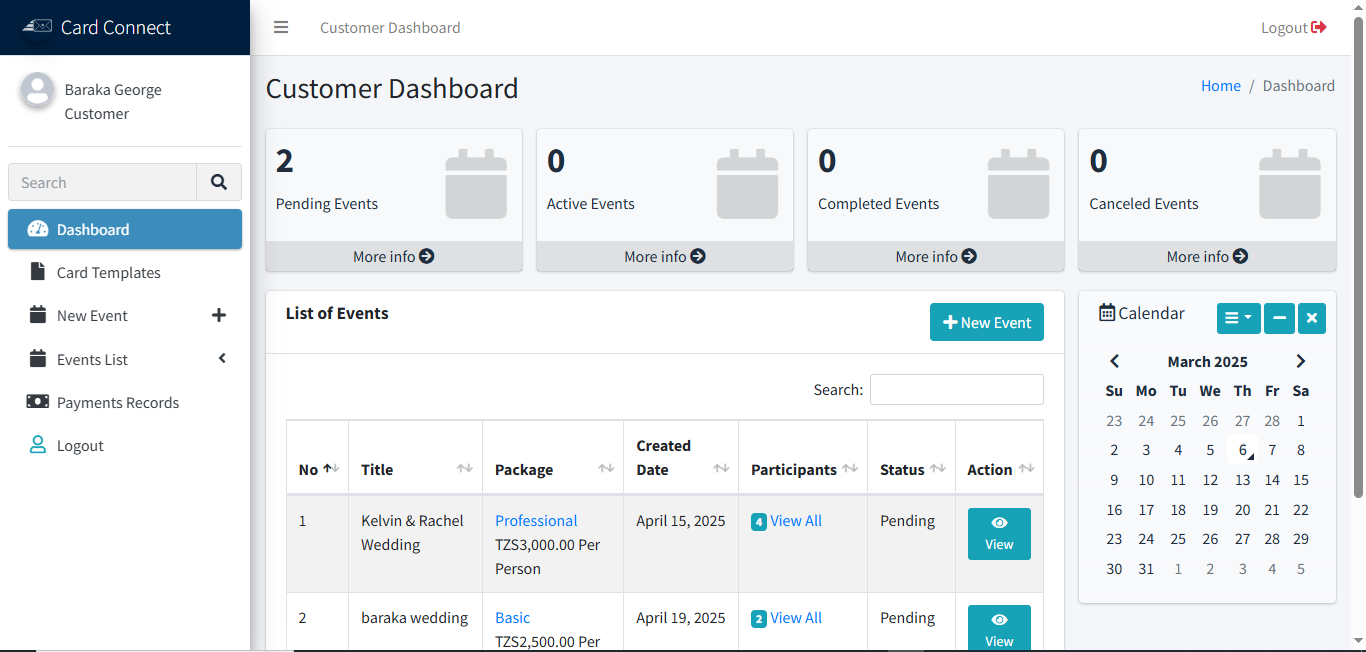Viewport: 1366px width, 652px height.
Task: Sort the table by Status column
Action: coord(910,469)
